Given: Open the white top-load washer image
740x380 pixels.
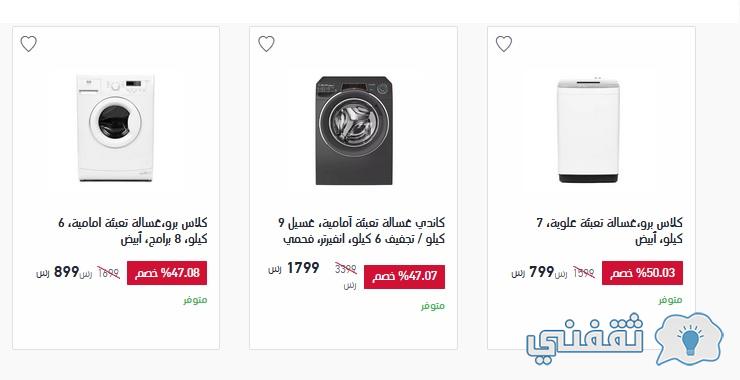Looking at the screenshot, I should click(588, 130).
